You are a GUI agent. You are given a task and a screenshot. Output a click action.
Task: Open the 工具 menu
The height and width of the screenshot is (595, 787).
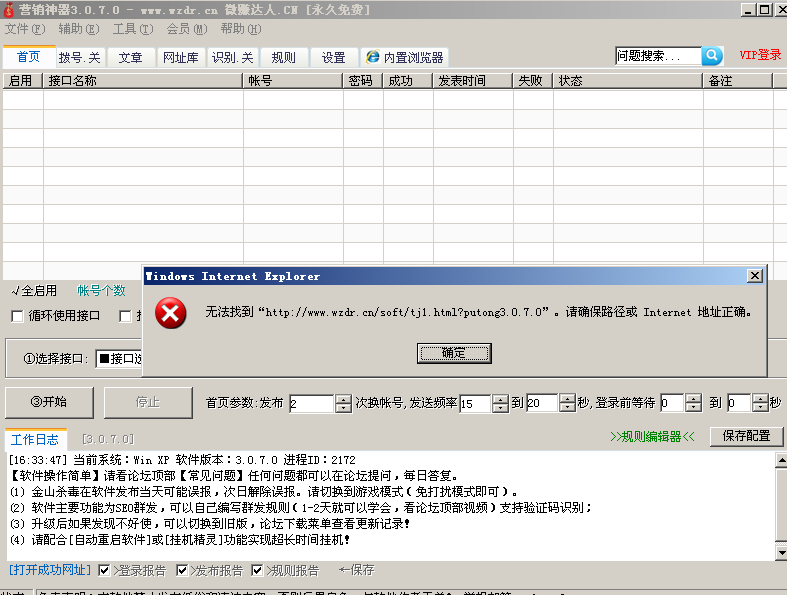tap(132, 29)
